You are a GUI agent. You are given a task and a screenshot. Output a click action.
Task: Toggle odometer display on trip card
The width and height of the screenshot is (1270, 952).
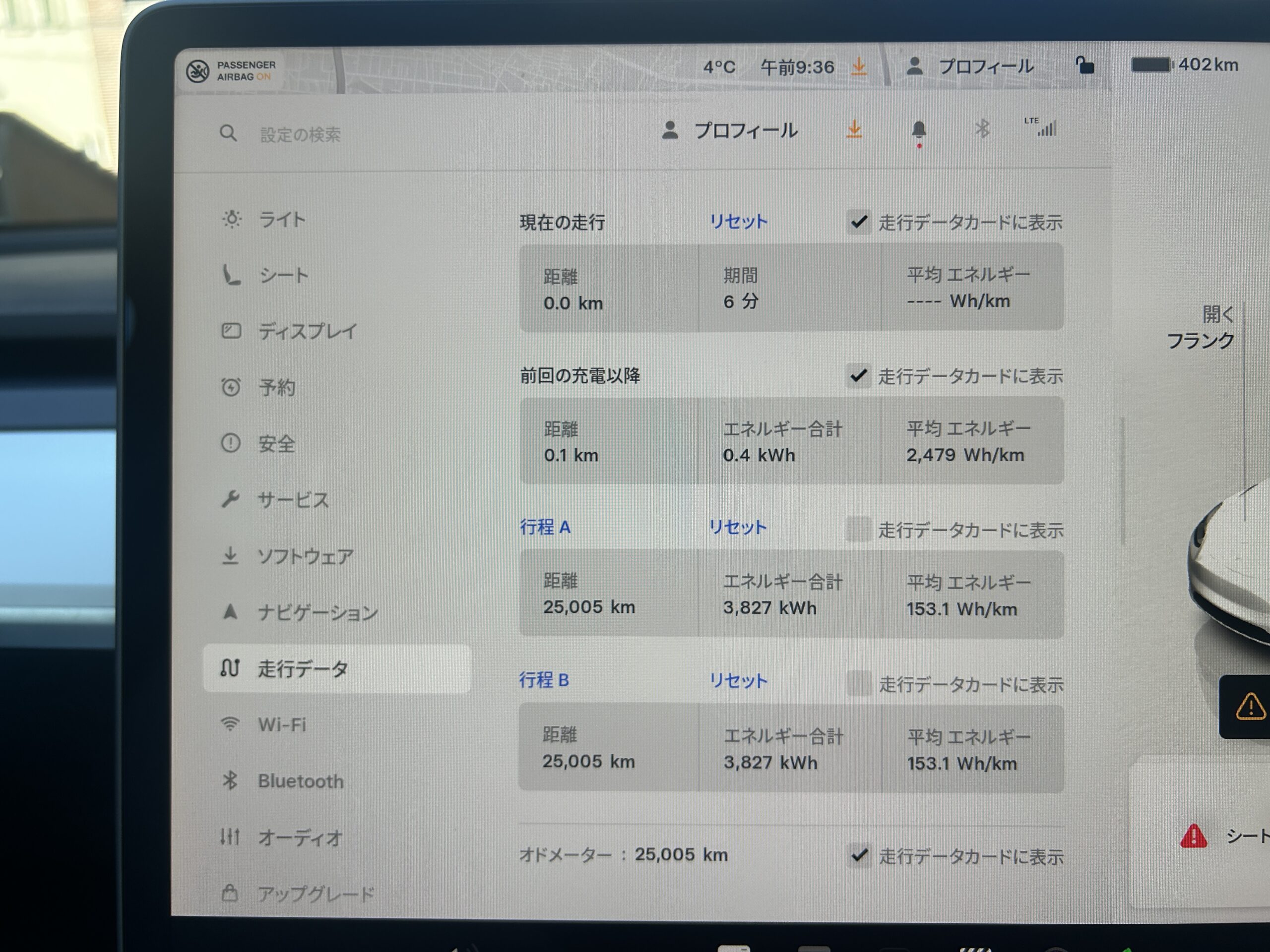(x=859, y=855)
